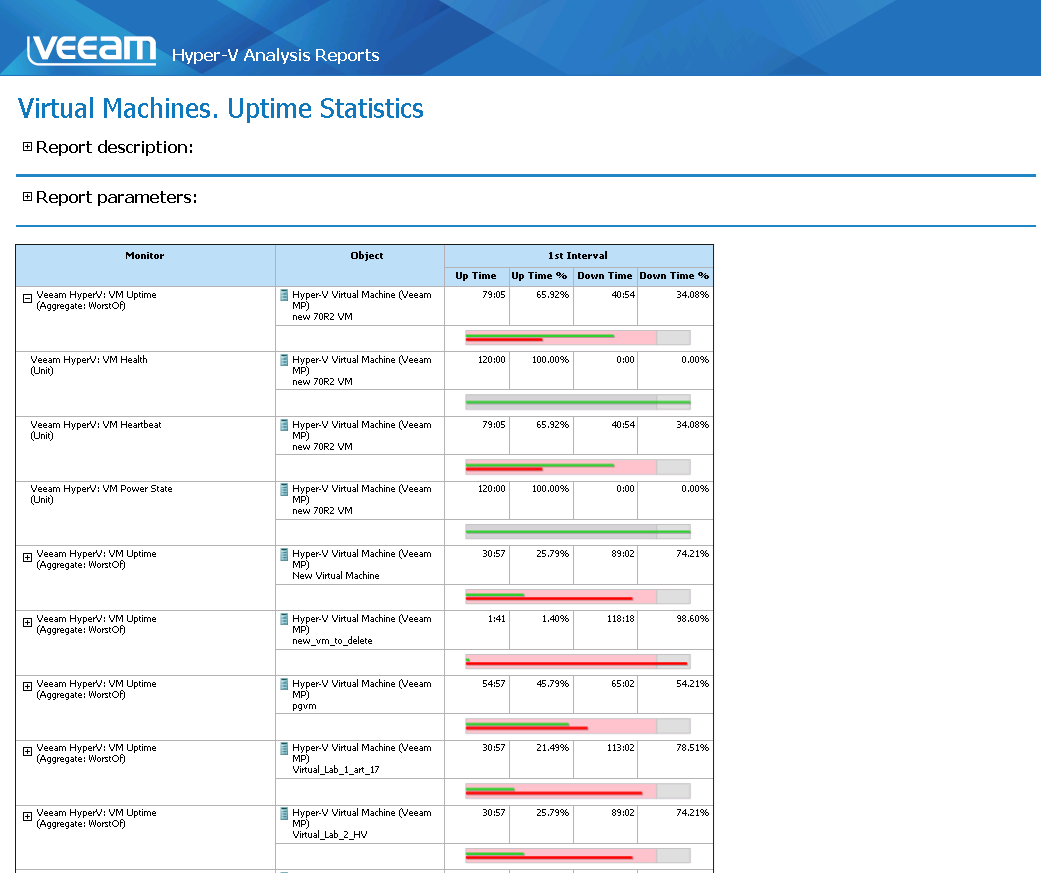
Task: Expand the VM Uptime row for Virtual_Lab_2_HV
Action: pos(27,817)
